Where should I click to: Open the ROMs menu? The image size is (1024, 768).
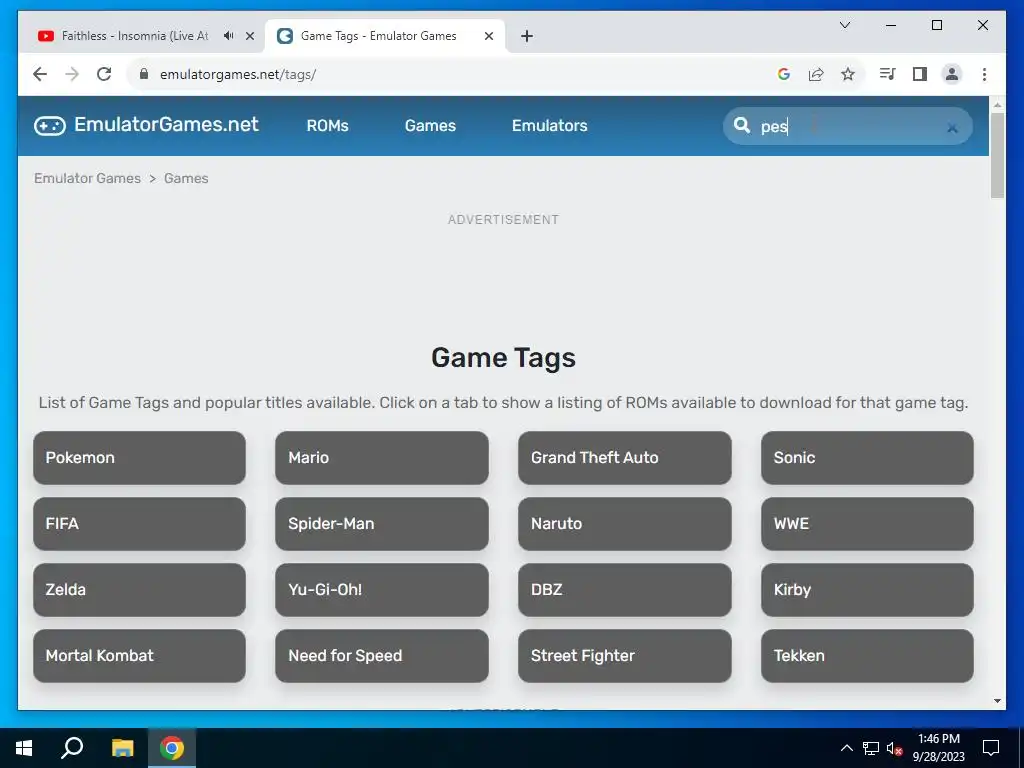[327, 125]
